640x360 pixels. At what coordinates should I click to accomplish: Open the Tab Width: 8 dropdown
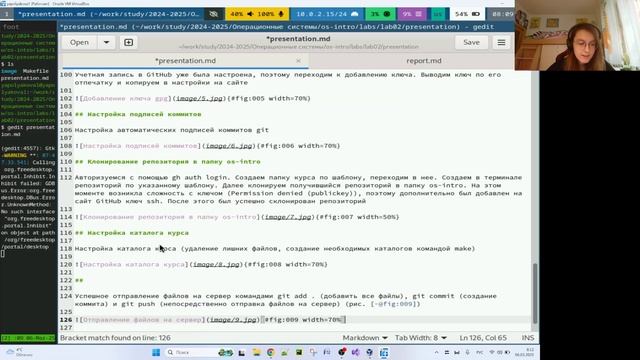[x=420, y=338]
